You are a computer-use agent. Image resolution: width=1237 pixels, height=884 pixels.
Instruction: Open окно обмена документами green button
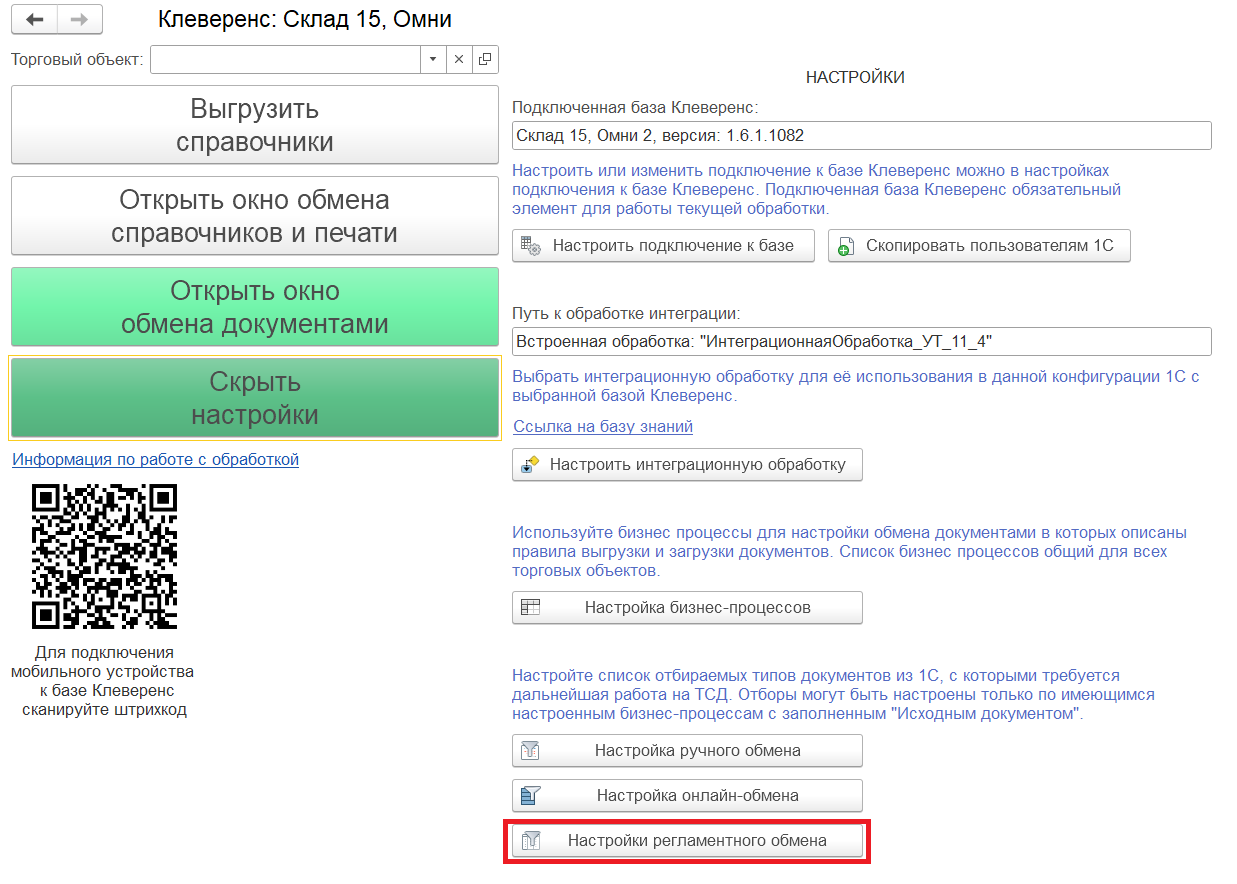click(x=254, y=307)
